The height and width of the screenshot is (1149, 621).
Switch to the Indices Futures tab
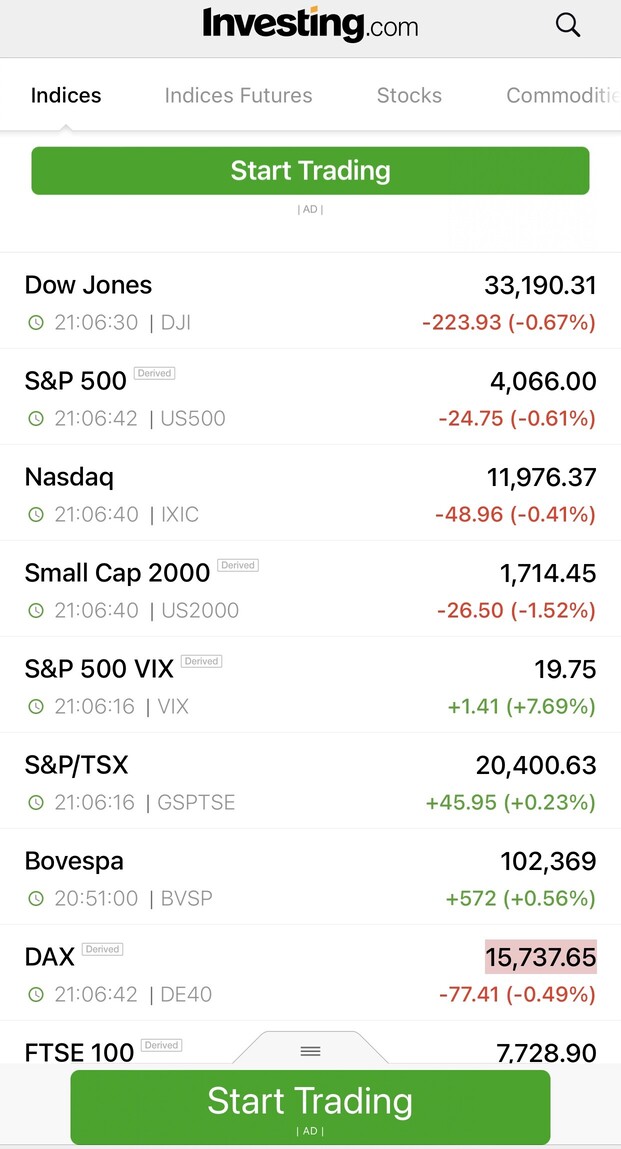(238, 96)
